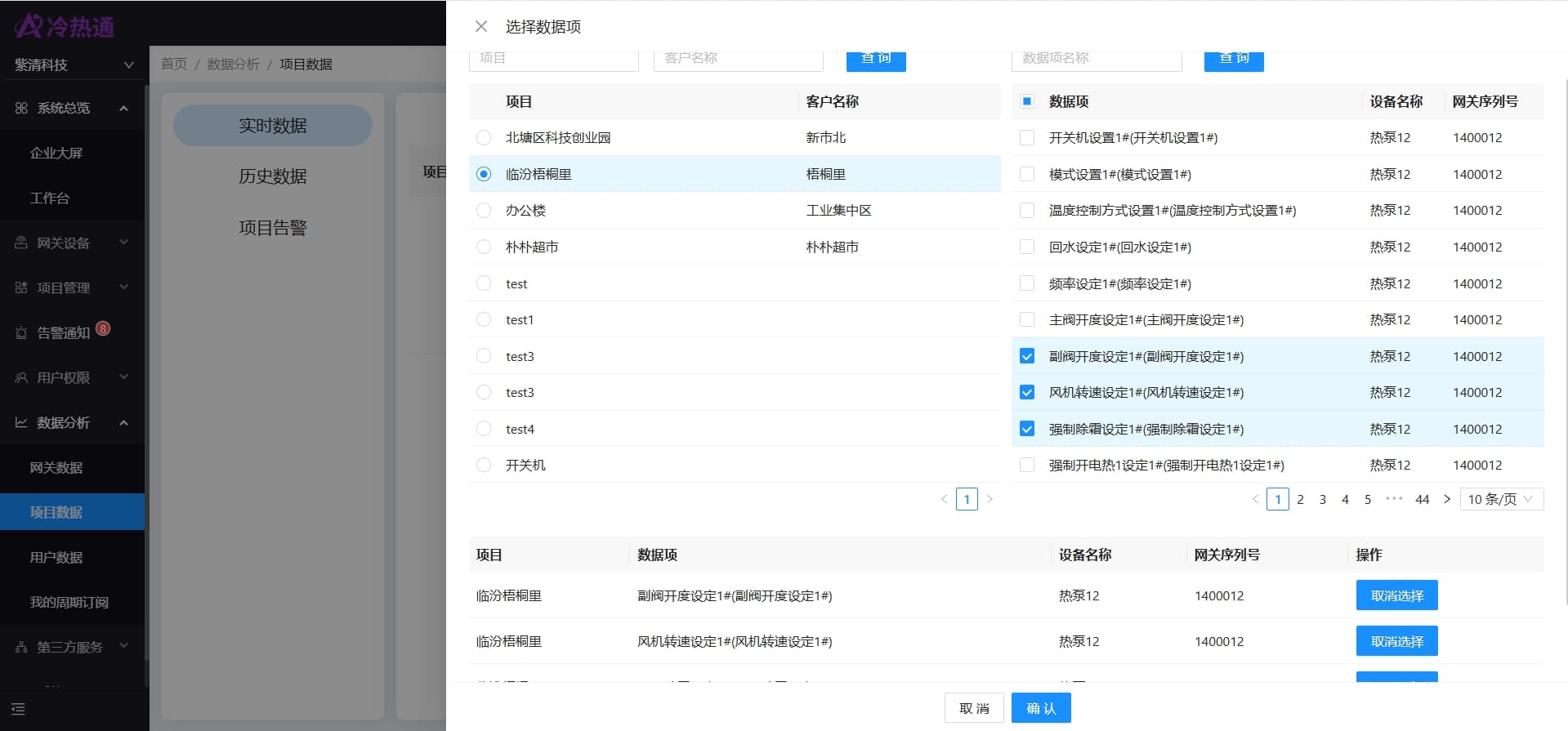Switch to 项目告警 tab
Screen dimensions: 1568x731
click(273, 228)
